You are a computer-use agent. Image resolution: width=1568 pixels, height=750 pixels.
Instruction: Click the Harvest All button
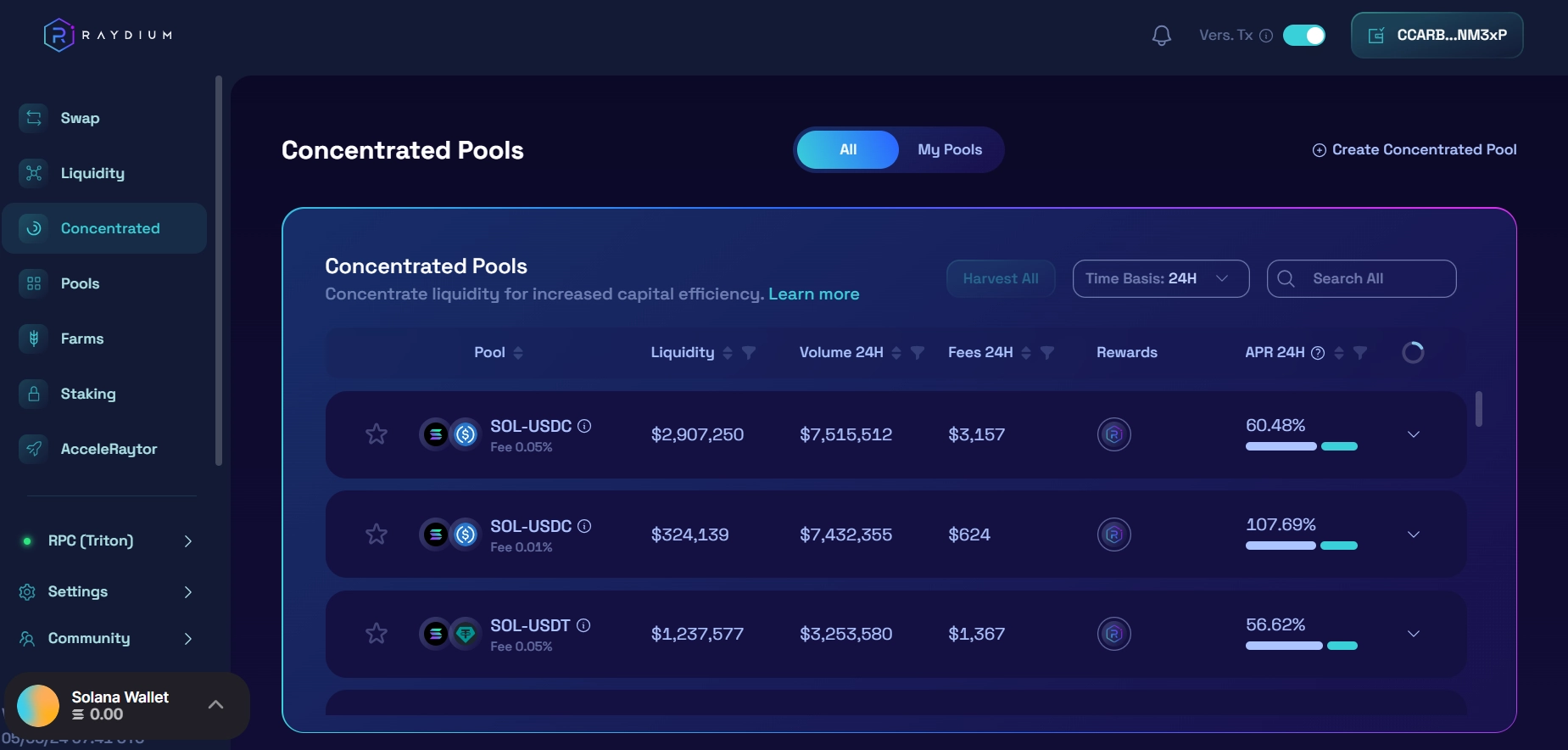(x=1001, y=278)
